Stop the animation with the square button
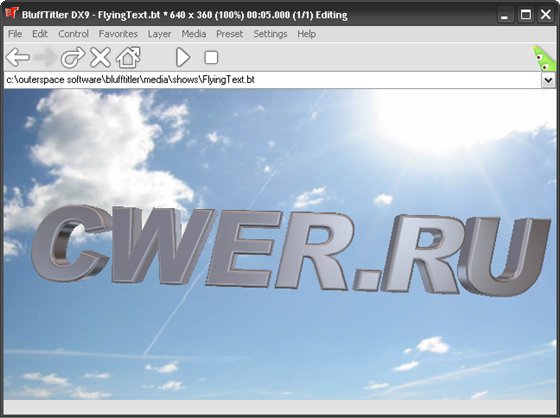This screenshot has width=560, height=418. coord(211,58)
